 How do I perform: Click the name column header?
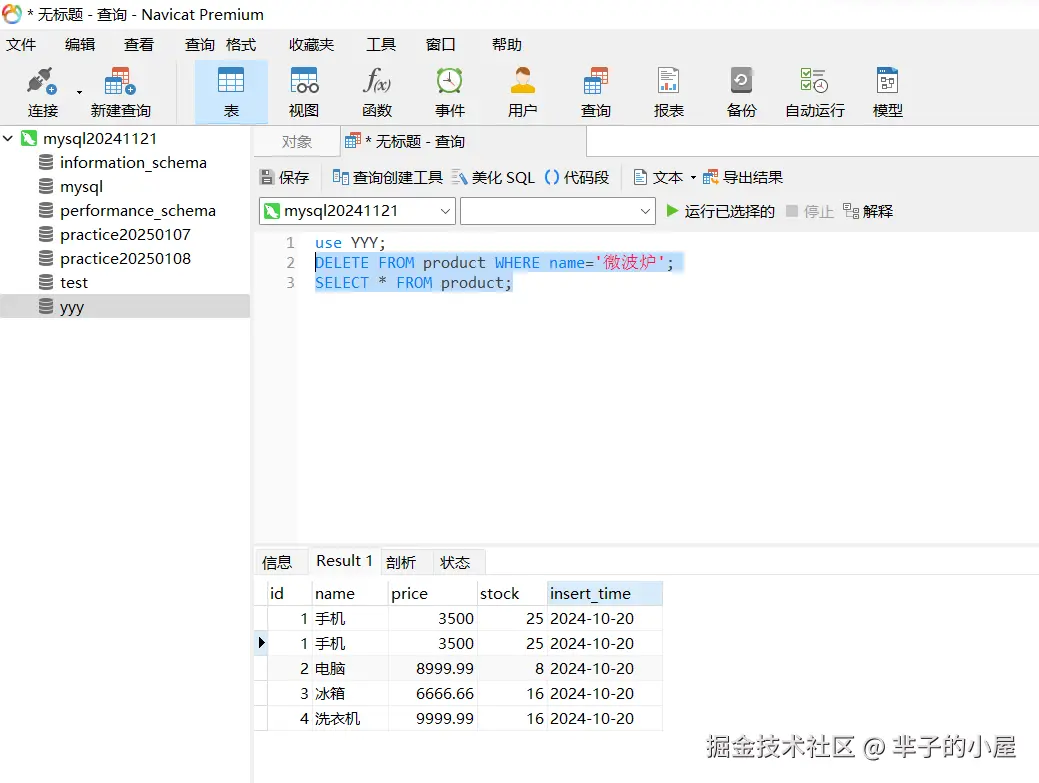click(x=349, y=594)
